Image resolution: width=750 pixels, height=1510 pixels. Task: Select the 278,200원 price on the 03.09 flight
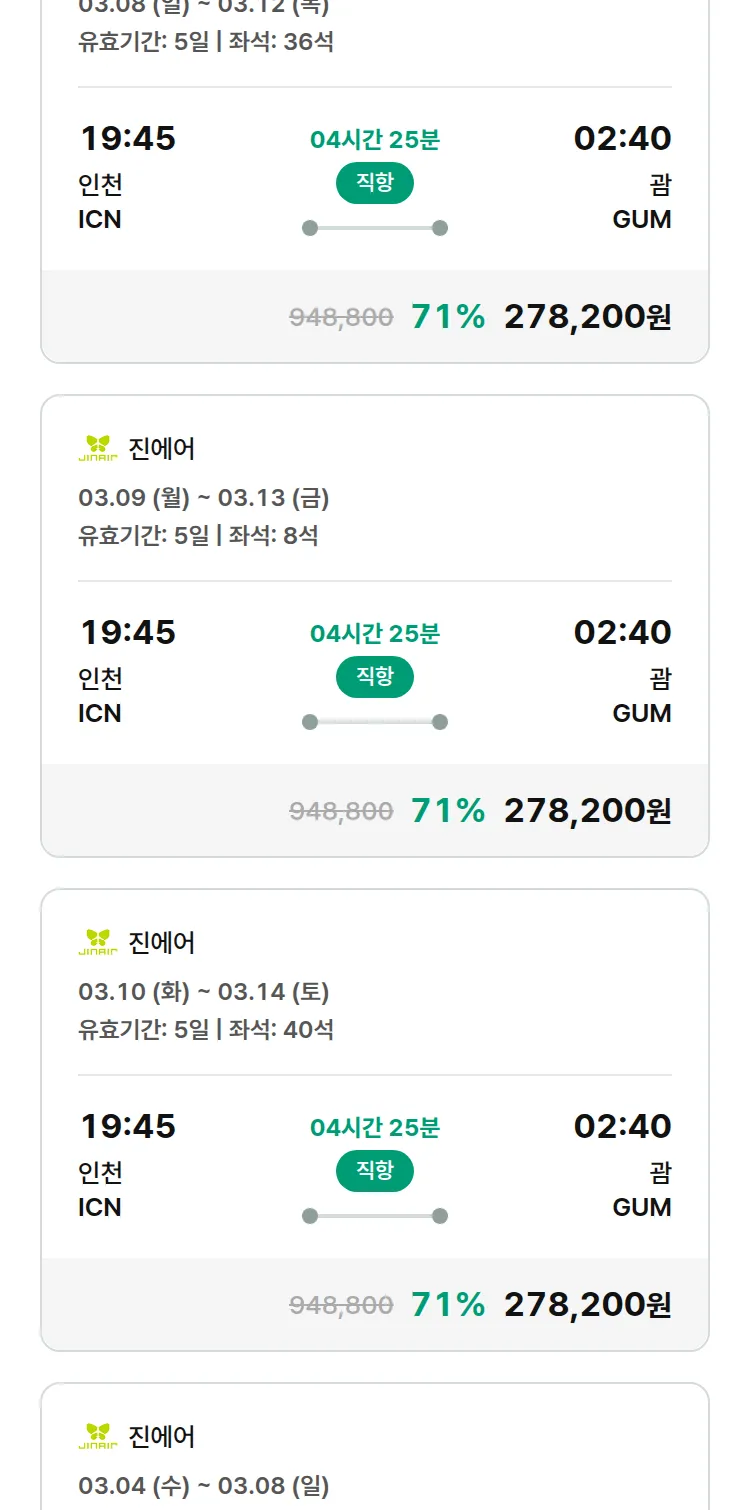[x=587, y=811]
